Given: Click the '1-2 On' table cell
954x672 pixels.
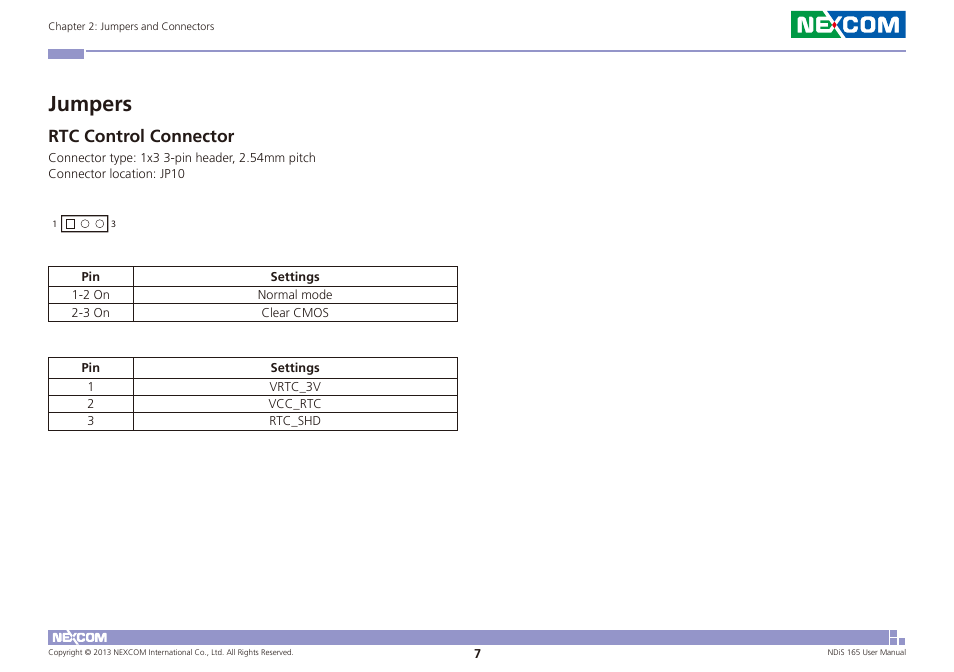Looking at the screenshot, I should click(x=91, y=295).
